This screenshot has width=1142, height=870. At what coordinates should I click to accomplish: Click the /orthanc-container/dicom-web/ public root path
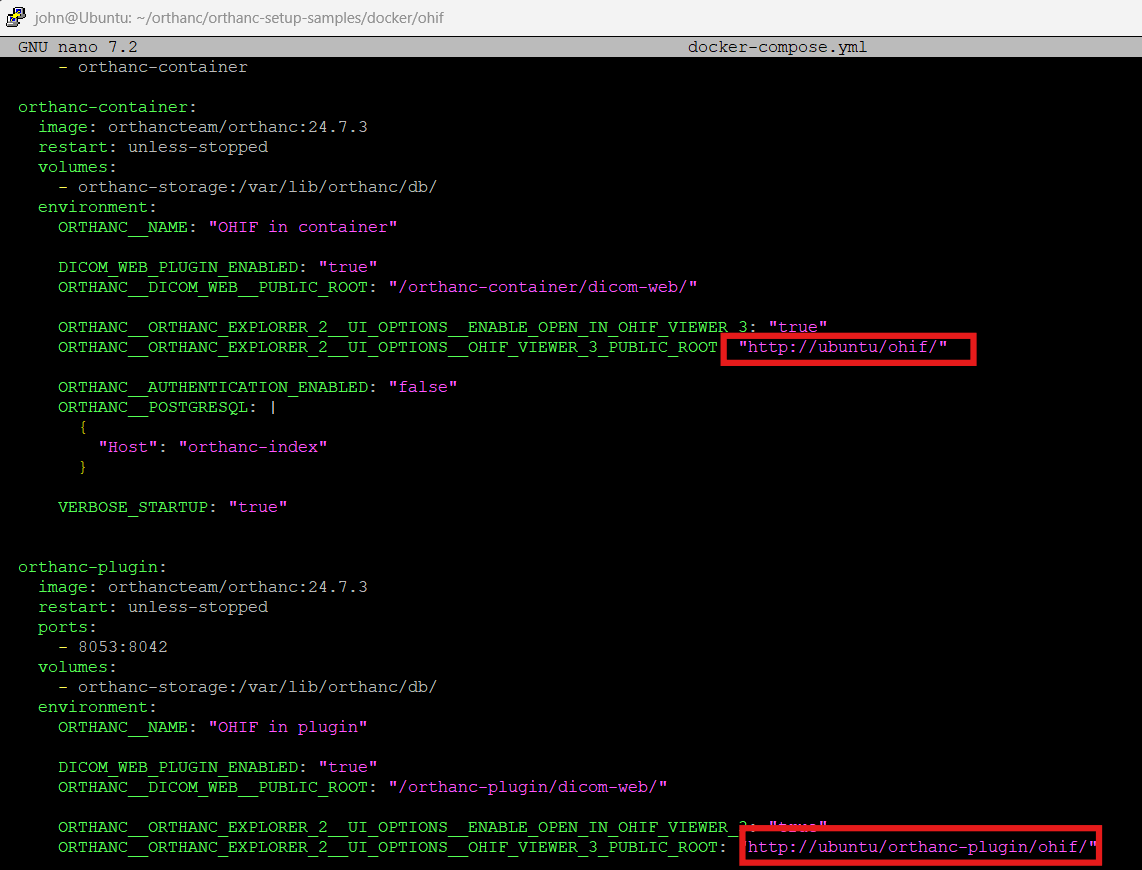click(544, 286)
